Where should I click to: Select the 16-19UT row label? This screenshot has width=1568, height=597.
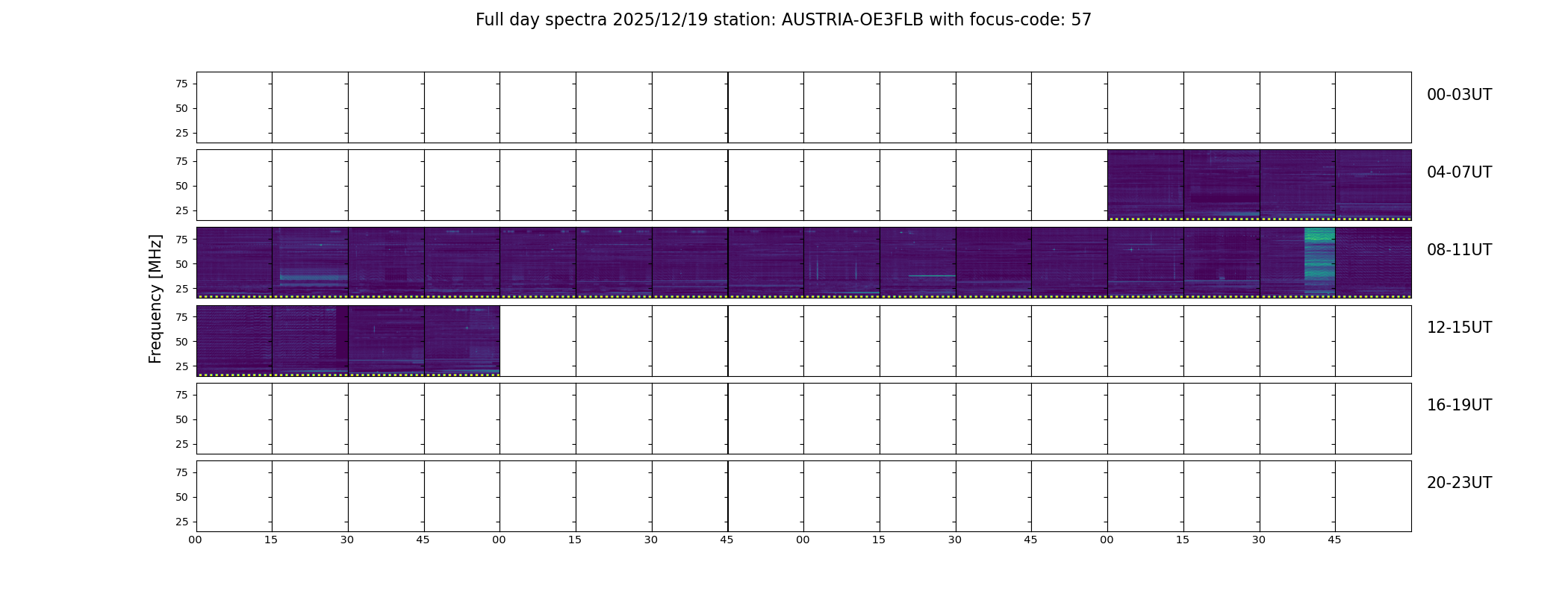point(1459,405)
